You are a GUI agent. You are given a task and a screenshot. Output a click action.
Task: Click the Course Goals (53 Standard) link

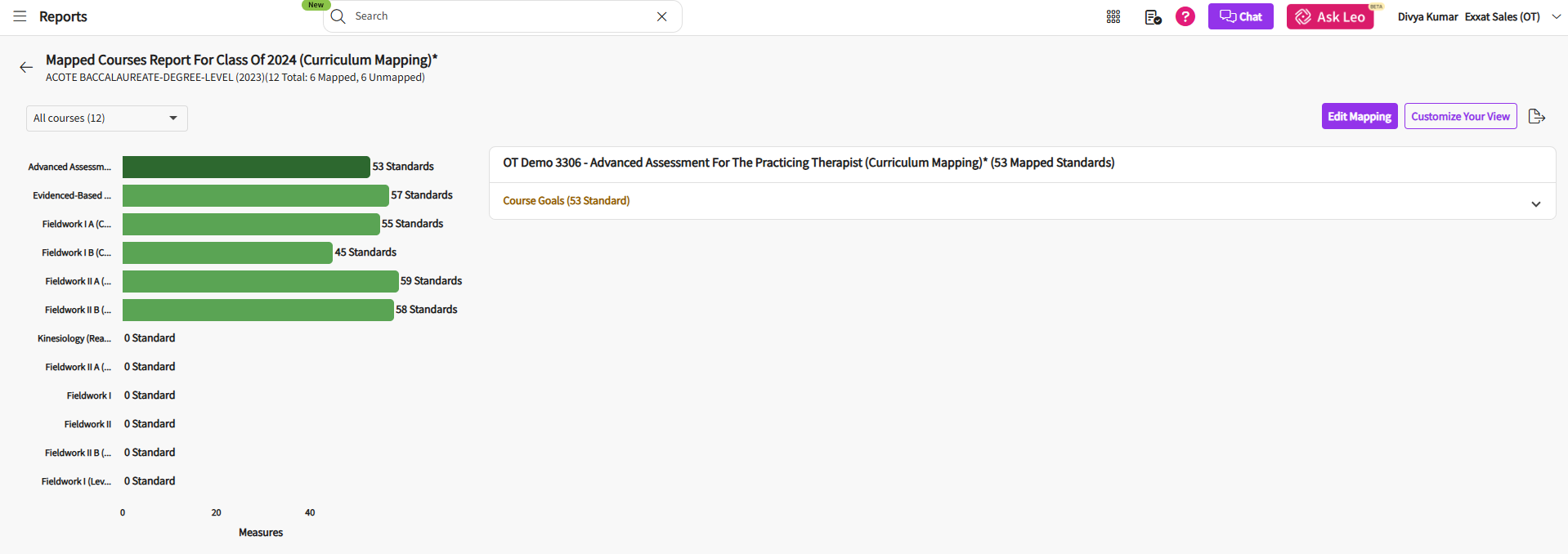point(566,201)
